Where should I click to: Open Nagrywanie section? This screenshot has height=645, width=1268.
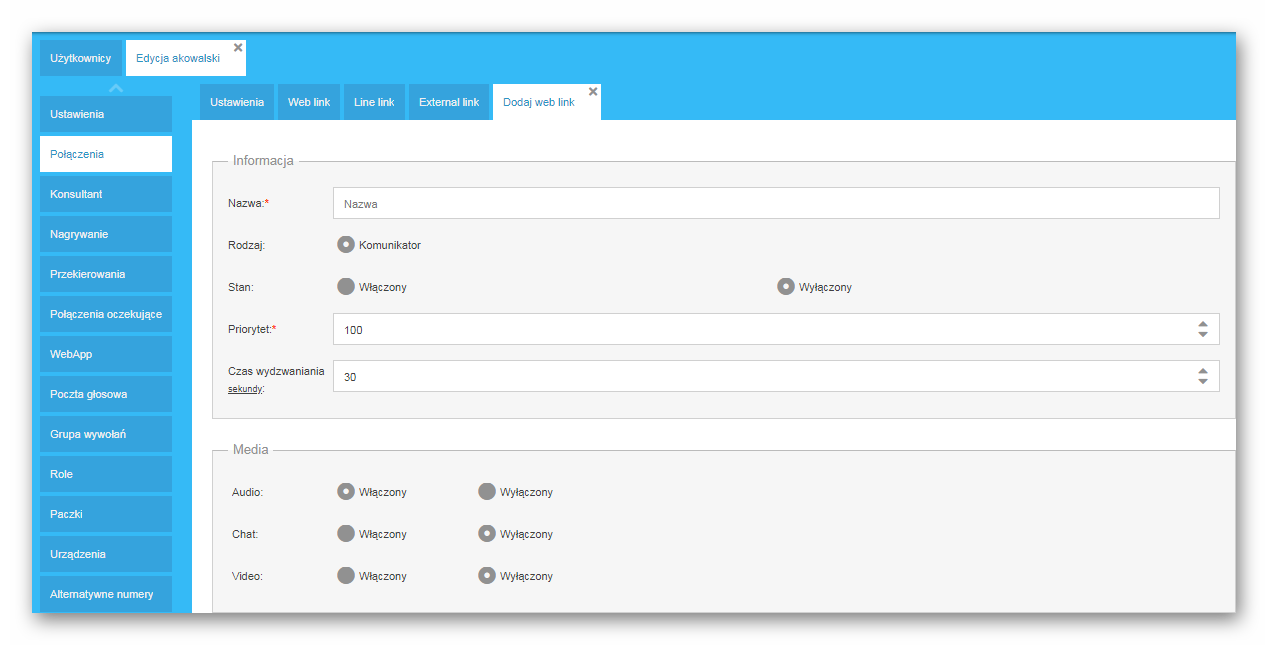tap(106, 234)
